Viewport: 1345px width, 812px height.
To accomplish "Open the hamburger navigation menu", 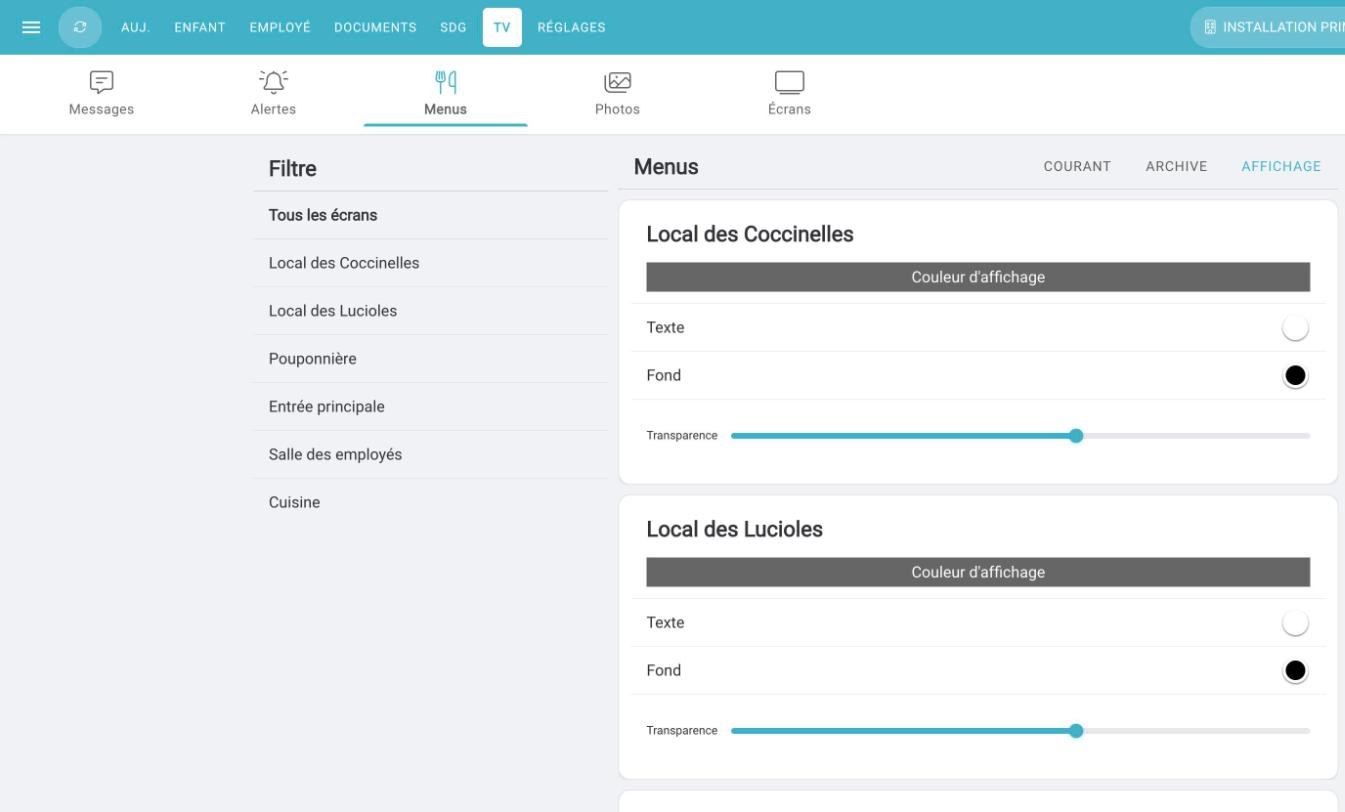I will tap(31, 27).
